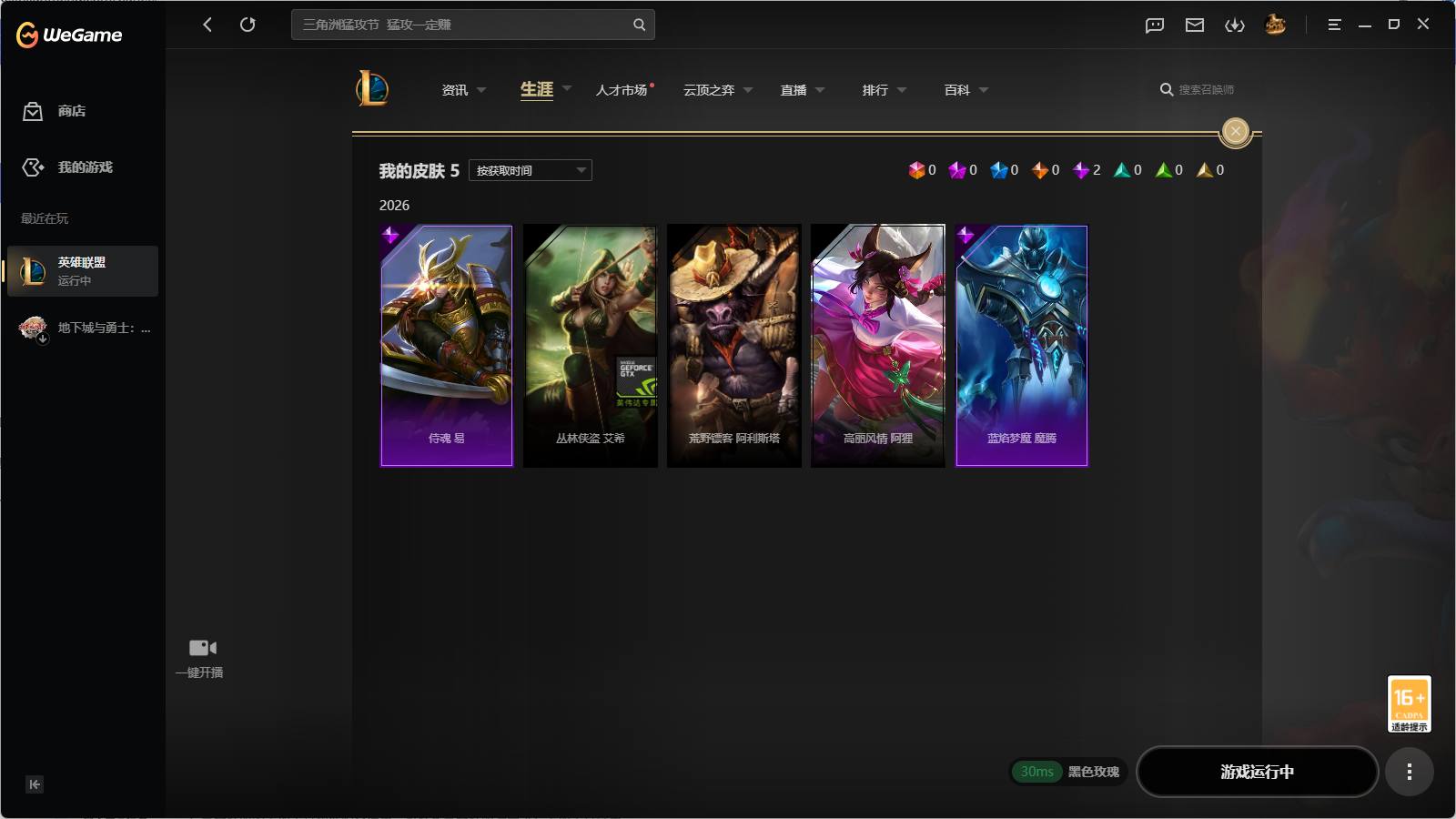Expand the 生涯 menu arrow
The width and height of the screenshot is (1456, 819).
[x=567, y=88]
